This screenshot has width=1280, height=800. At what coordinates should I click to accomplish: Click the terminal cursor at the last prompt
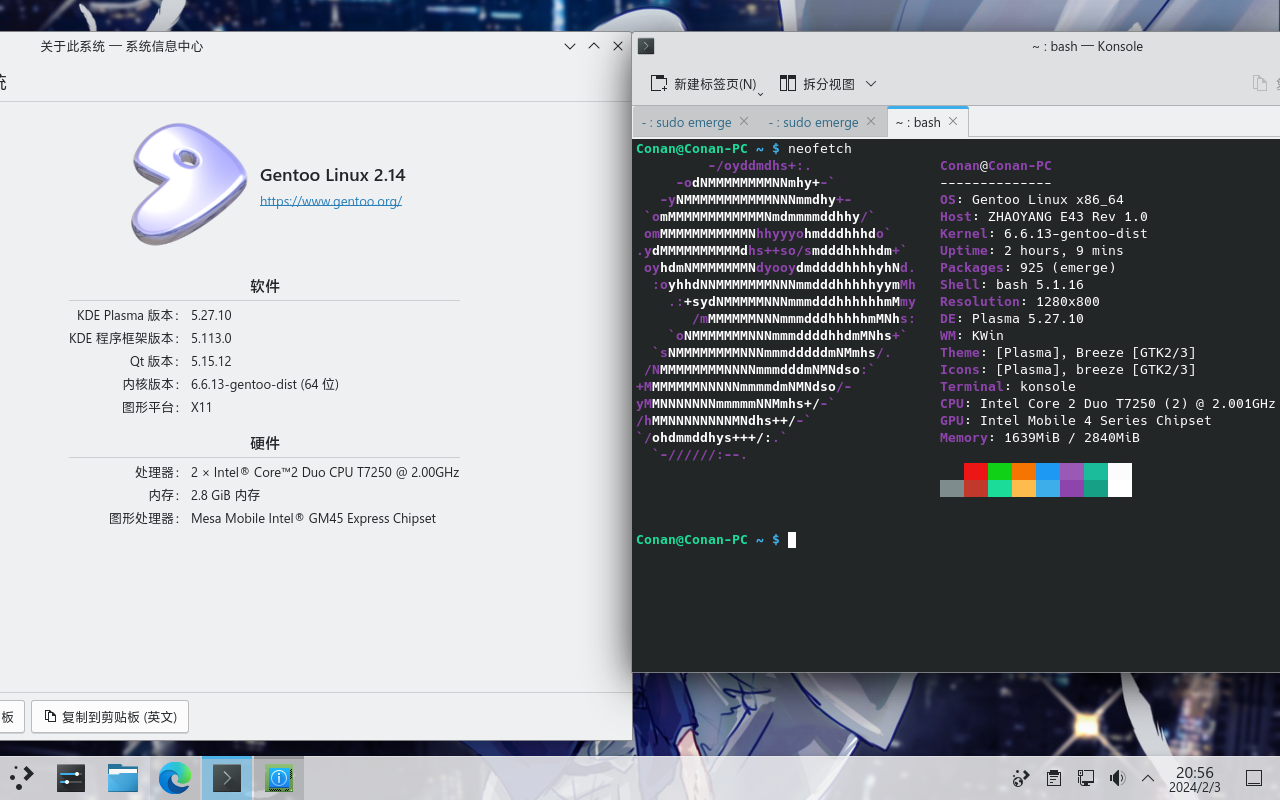coord(792,540)
